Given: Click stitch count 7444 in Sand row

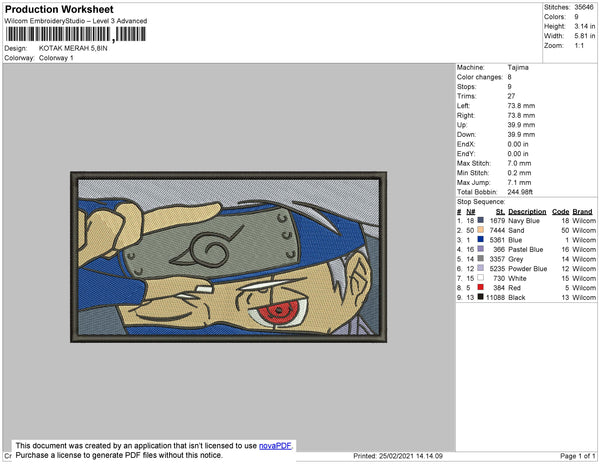Looking at the screenshot, I should point(497,230).
